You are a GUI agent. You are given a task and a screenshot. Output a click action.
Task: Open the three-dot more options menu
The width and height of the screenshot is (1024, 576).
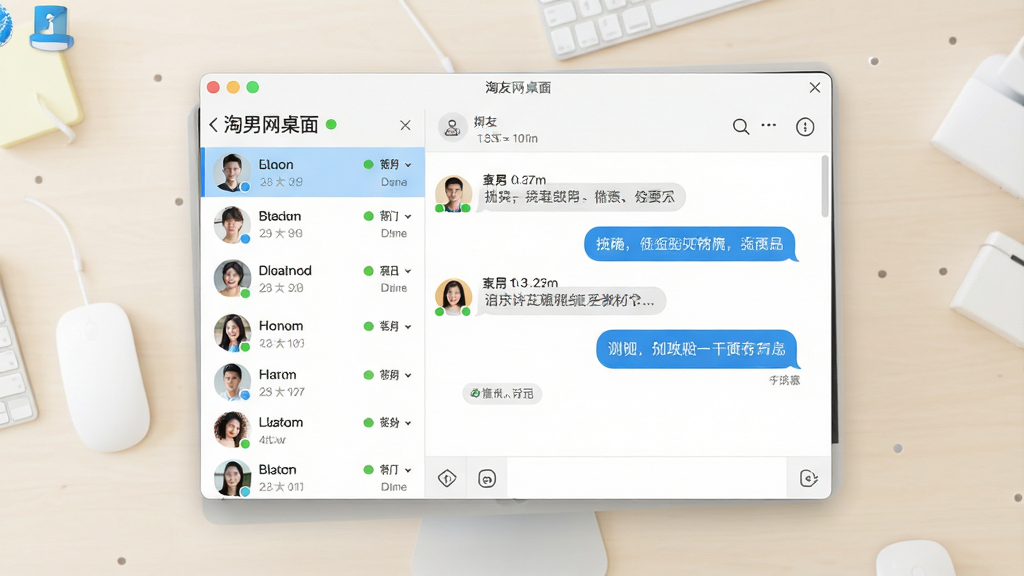769,125
